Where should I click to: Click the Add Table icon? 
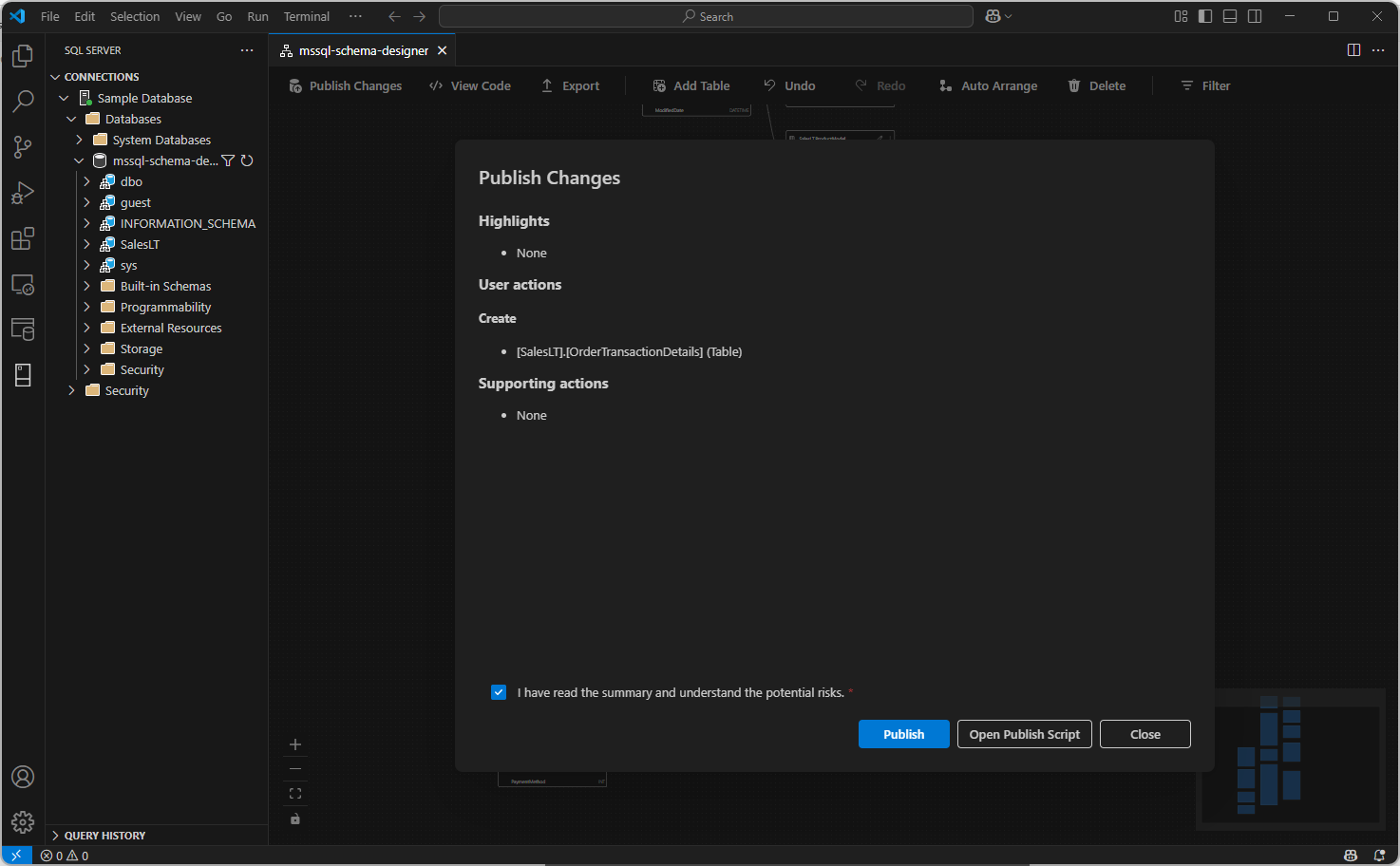click(x=659, y=85)
